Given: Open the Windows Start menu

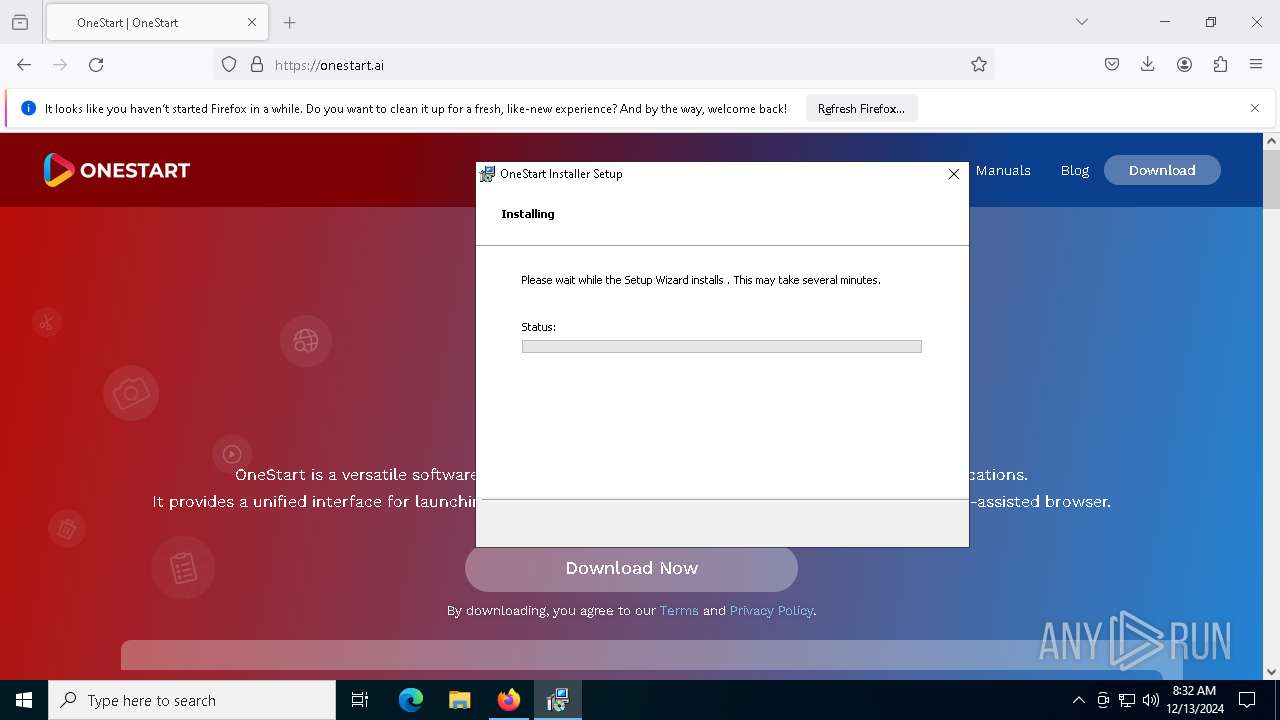Looking at the screenshot, I should pyautogui.click(x=24, y=700).
